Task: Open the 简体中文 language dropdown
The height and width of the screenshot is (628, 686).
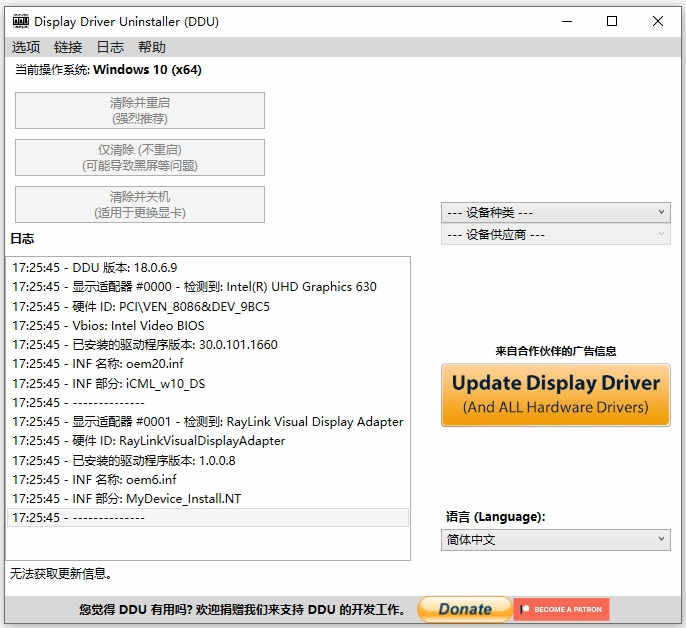Action: coord(555,539)
